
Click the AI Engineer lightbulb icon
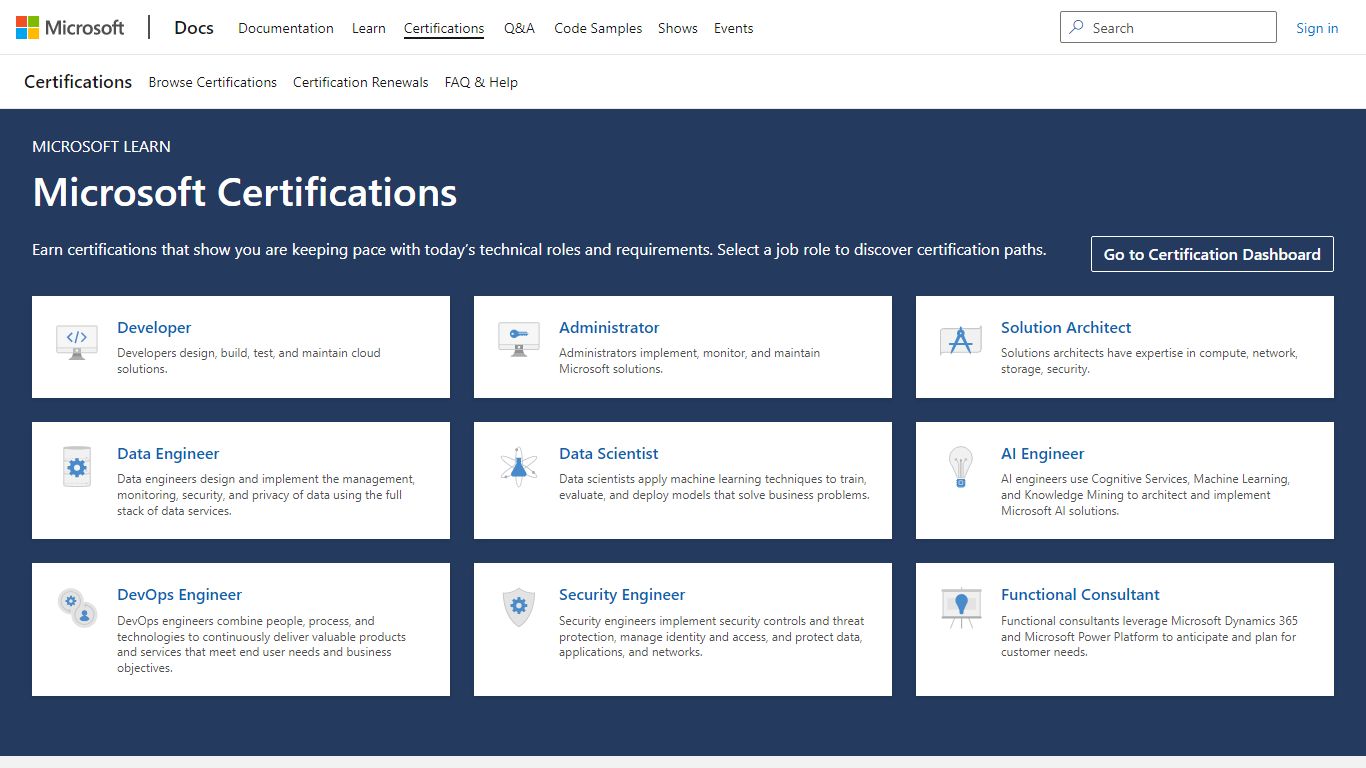coord(961,467)
